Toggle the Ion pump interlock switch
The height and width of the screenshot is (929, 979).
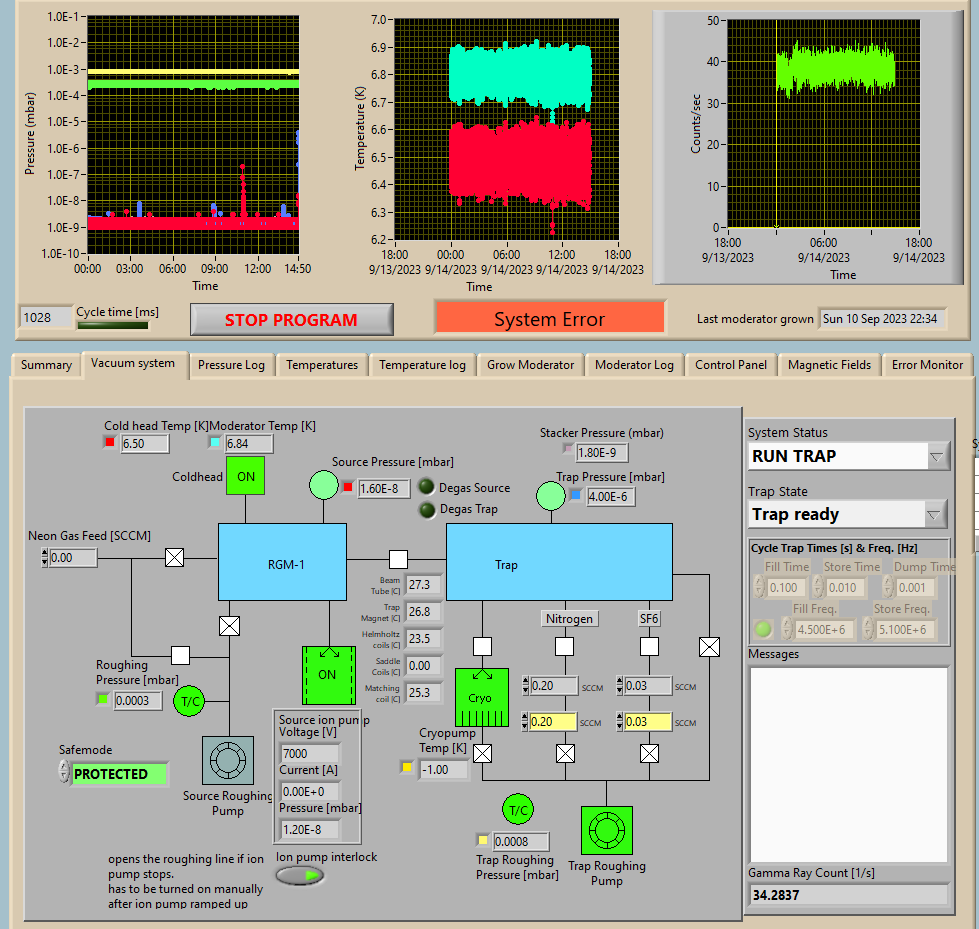pyautogui.click(x=300, y=876)
